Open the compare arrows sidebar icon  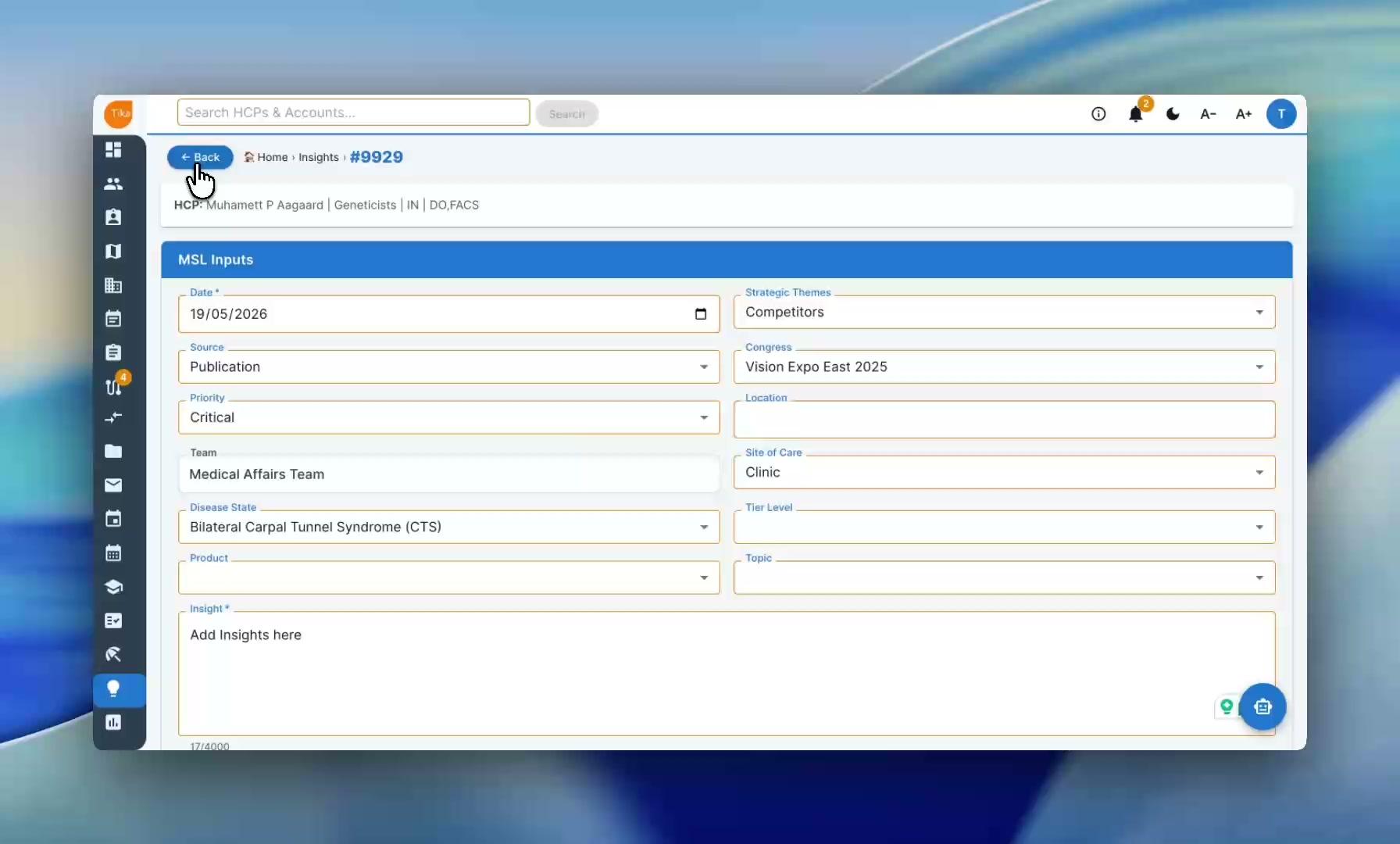113,418
